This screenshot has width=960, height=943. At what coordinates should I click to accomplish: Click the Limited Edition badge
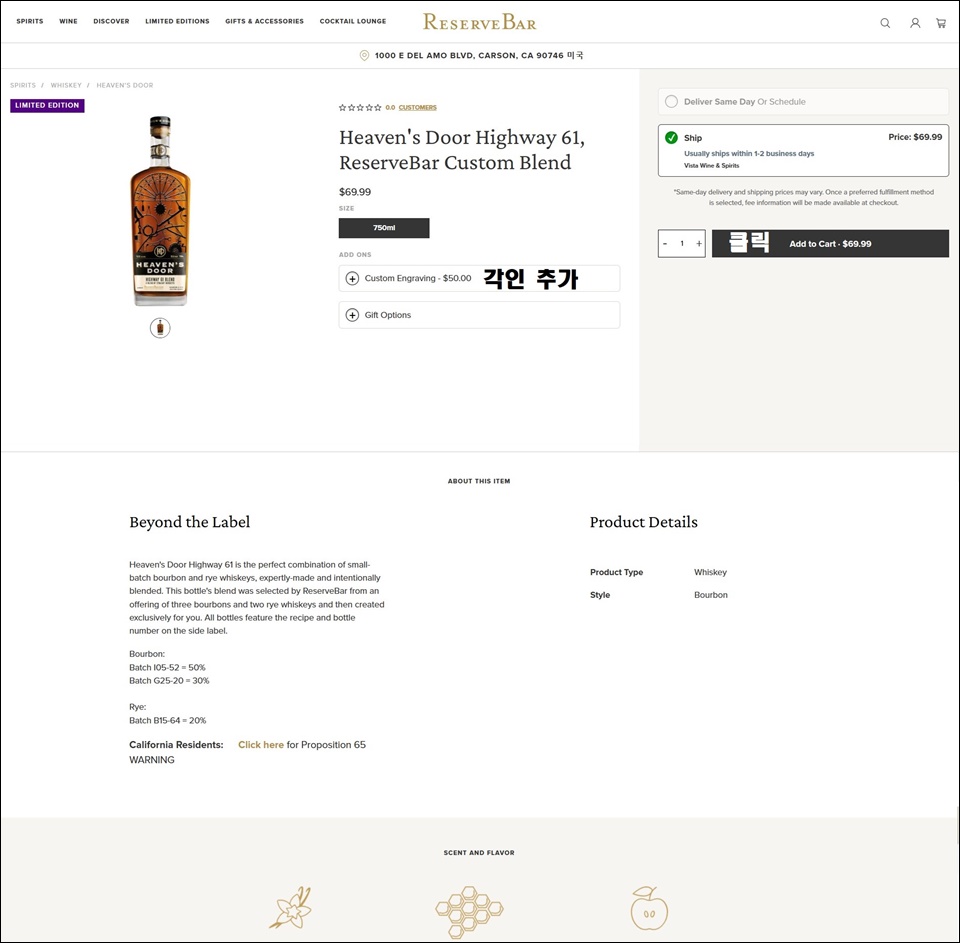(x=47, y=105)
